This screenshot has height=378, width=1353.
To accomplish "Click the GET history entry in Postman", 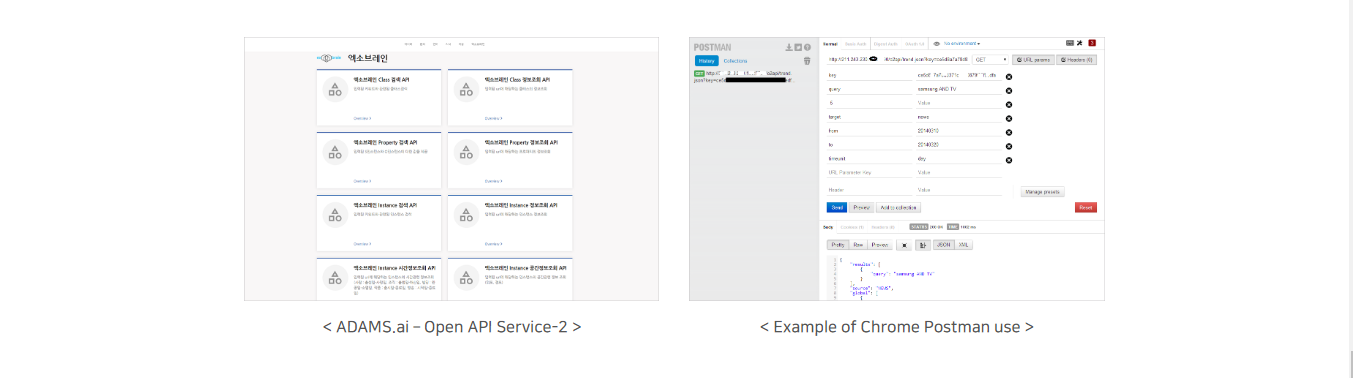I will click(745, 76).
